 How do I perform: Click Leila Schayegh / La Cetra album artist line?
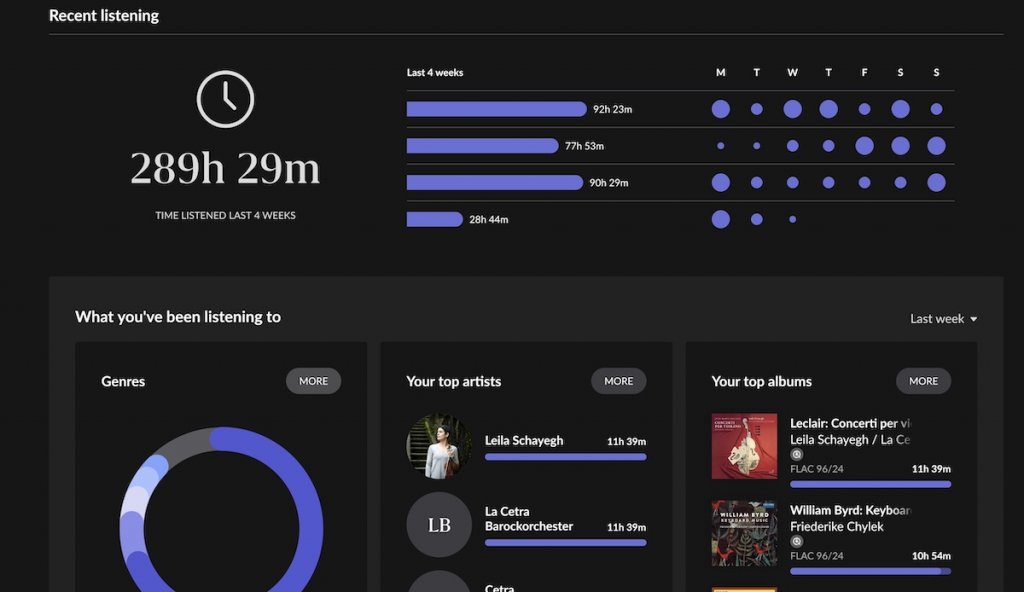[x=850, y=440]
